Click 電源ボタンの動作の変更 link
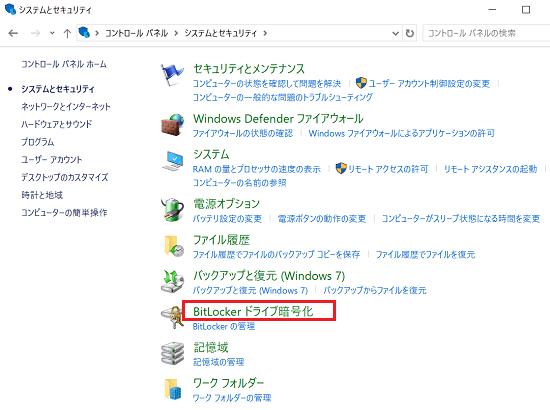Image resolution: width=550 pixels, height=410 pixels. pyautogui.click(x=322, y=219)
